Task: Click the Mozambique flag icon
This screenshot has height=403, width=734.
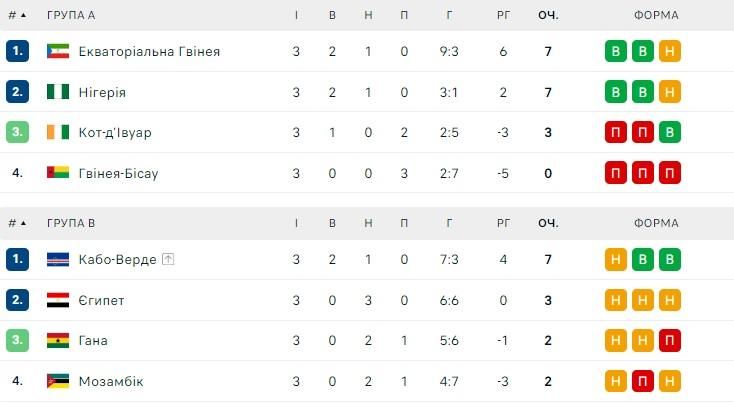Action: click(58, 381)
